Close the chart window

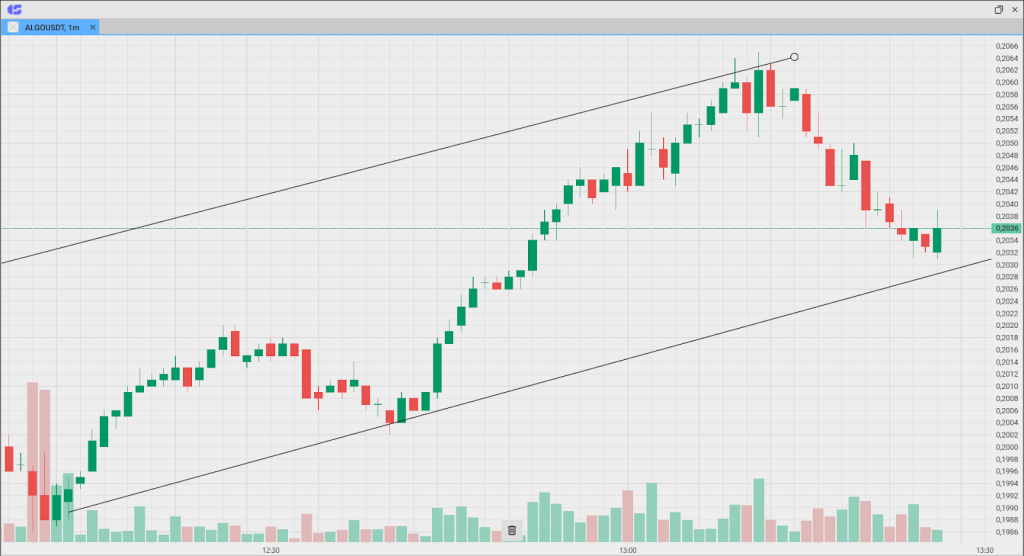(1013, 9)
